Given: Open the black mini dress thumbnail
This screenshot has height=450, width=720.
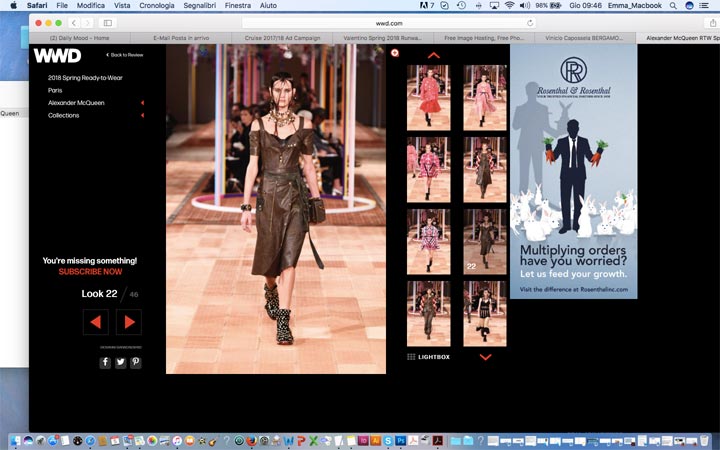Looking at the screenshot, I should point(485,314).
